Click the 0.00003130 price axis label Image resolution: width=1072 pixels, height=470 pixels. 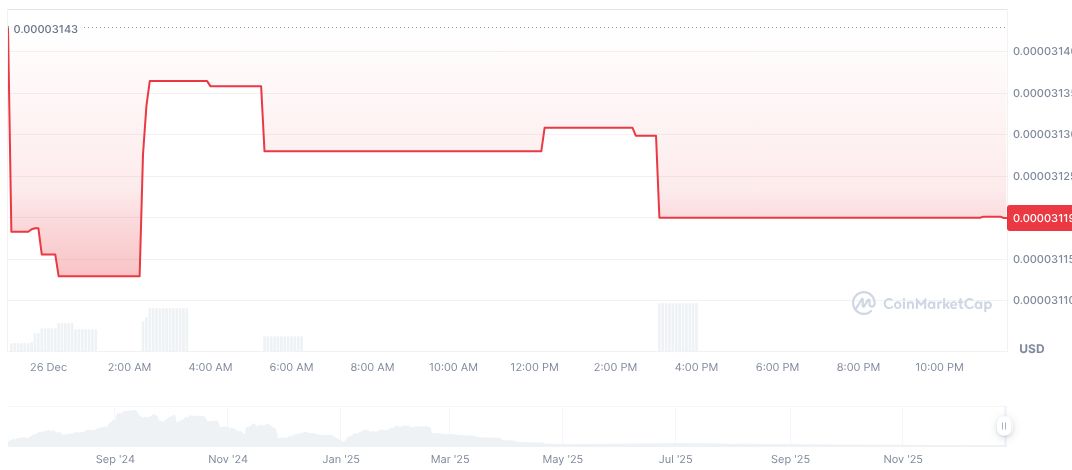(1041, 134)
